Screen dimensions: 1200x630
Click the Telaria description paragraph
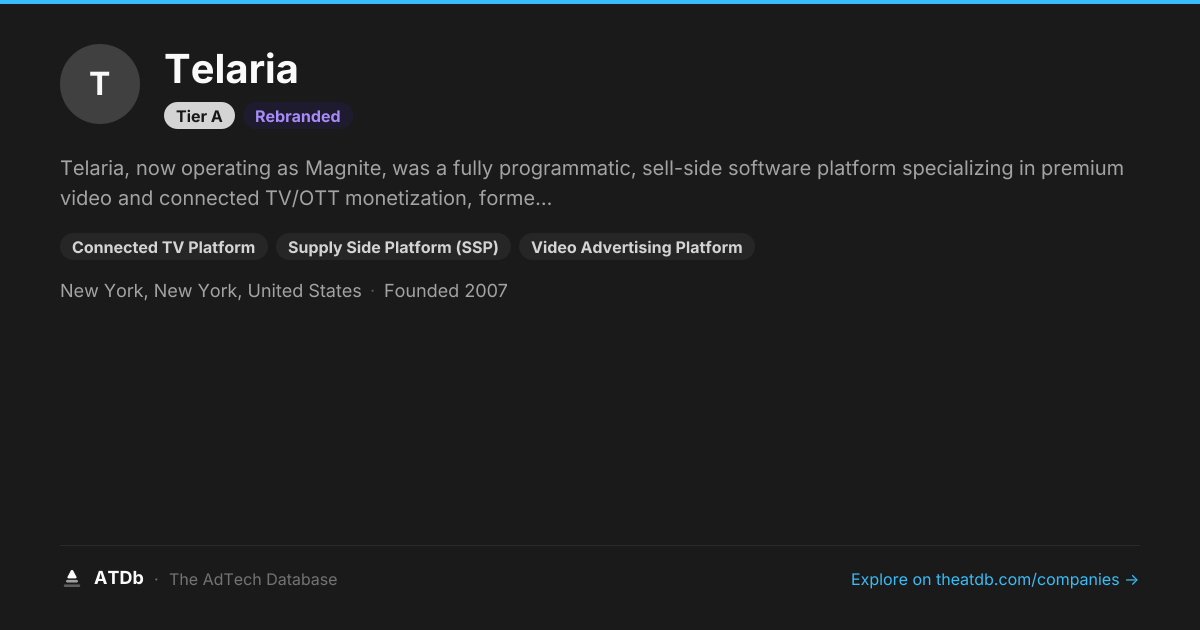coord(592,183)
